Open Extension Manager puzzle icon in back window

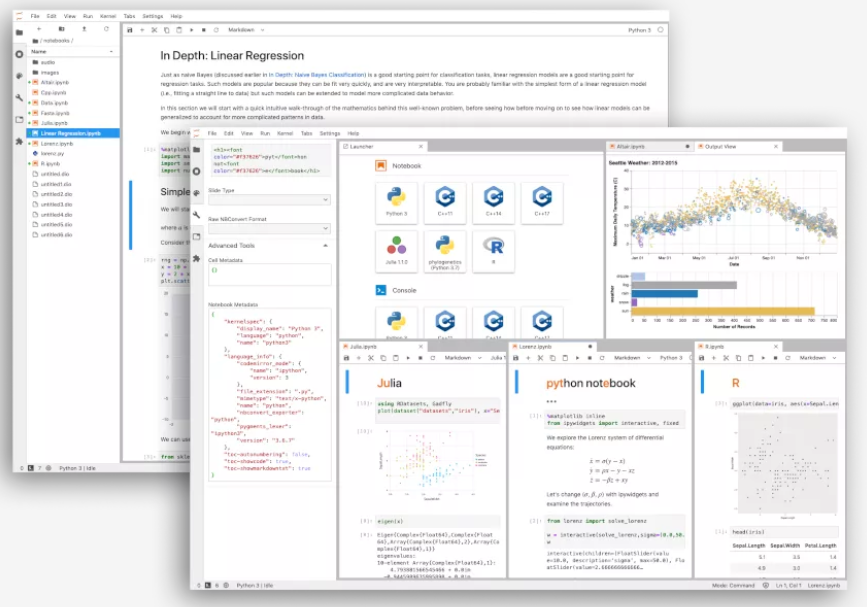click(x=19, y=142)
